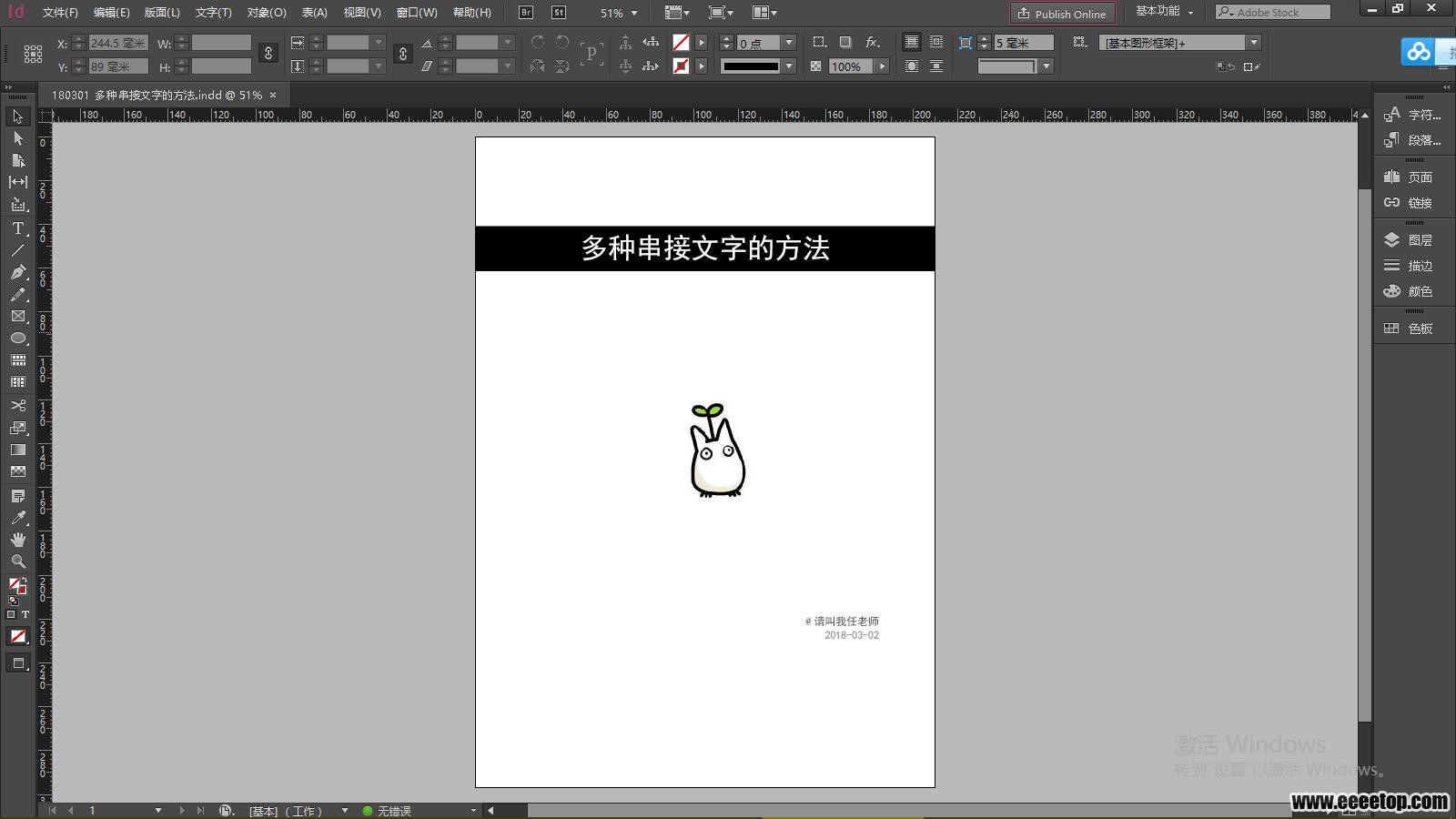This screenshot has height=819, width=1456.
Task: Open the fx effects icon
Action: point(873,42)
